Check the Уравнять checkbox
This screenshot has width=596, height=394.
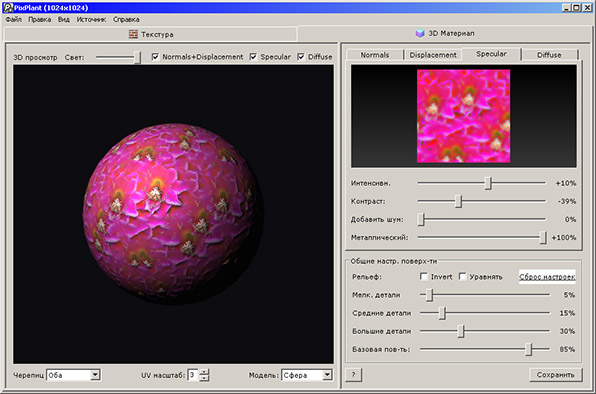(462, 276)
